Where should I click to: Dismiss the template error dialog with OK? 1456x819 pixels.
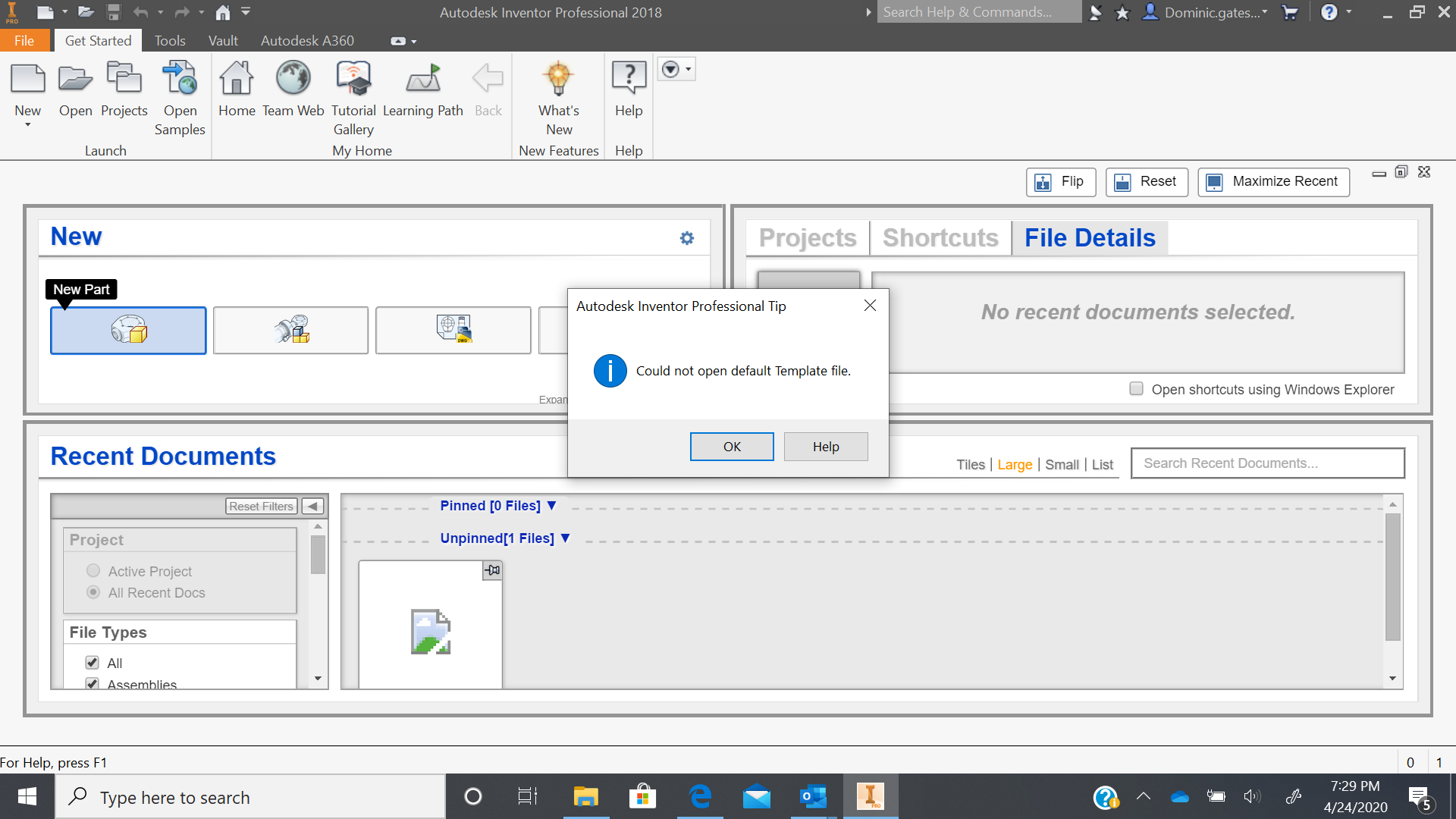(x=731, y=446)
